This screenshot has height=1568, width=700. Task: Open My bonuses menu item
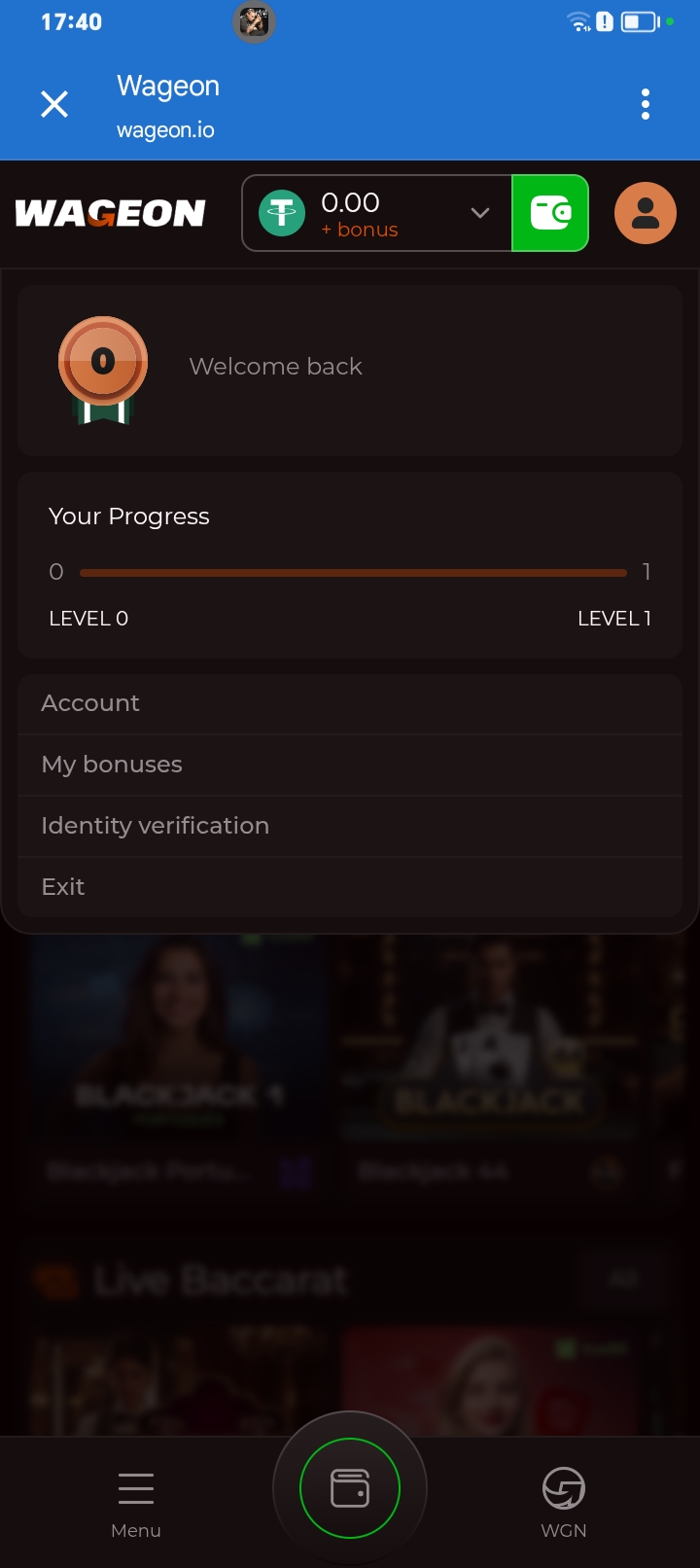point(112,765)
